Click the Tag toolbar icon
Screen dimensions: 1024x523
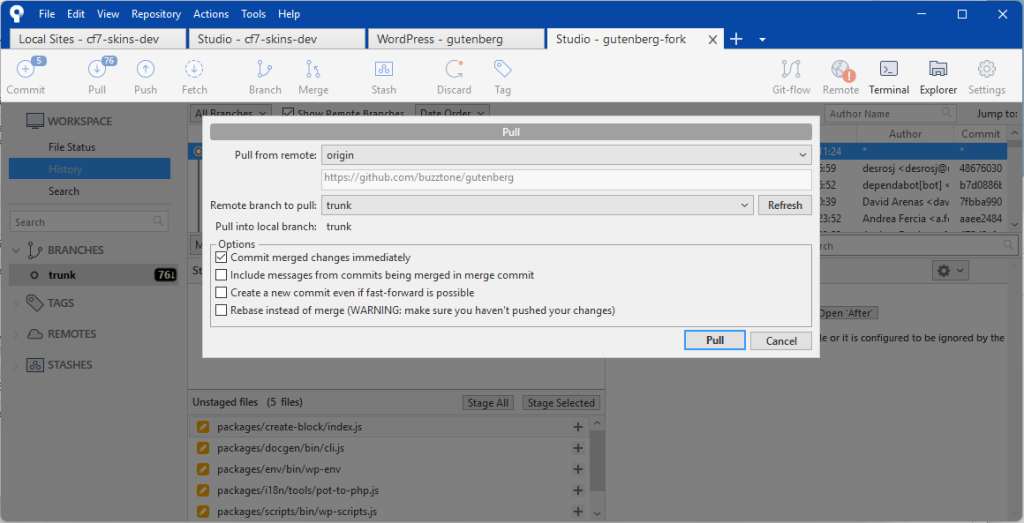point(502,77)
